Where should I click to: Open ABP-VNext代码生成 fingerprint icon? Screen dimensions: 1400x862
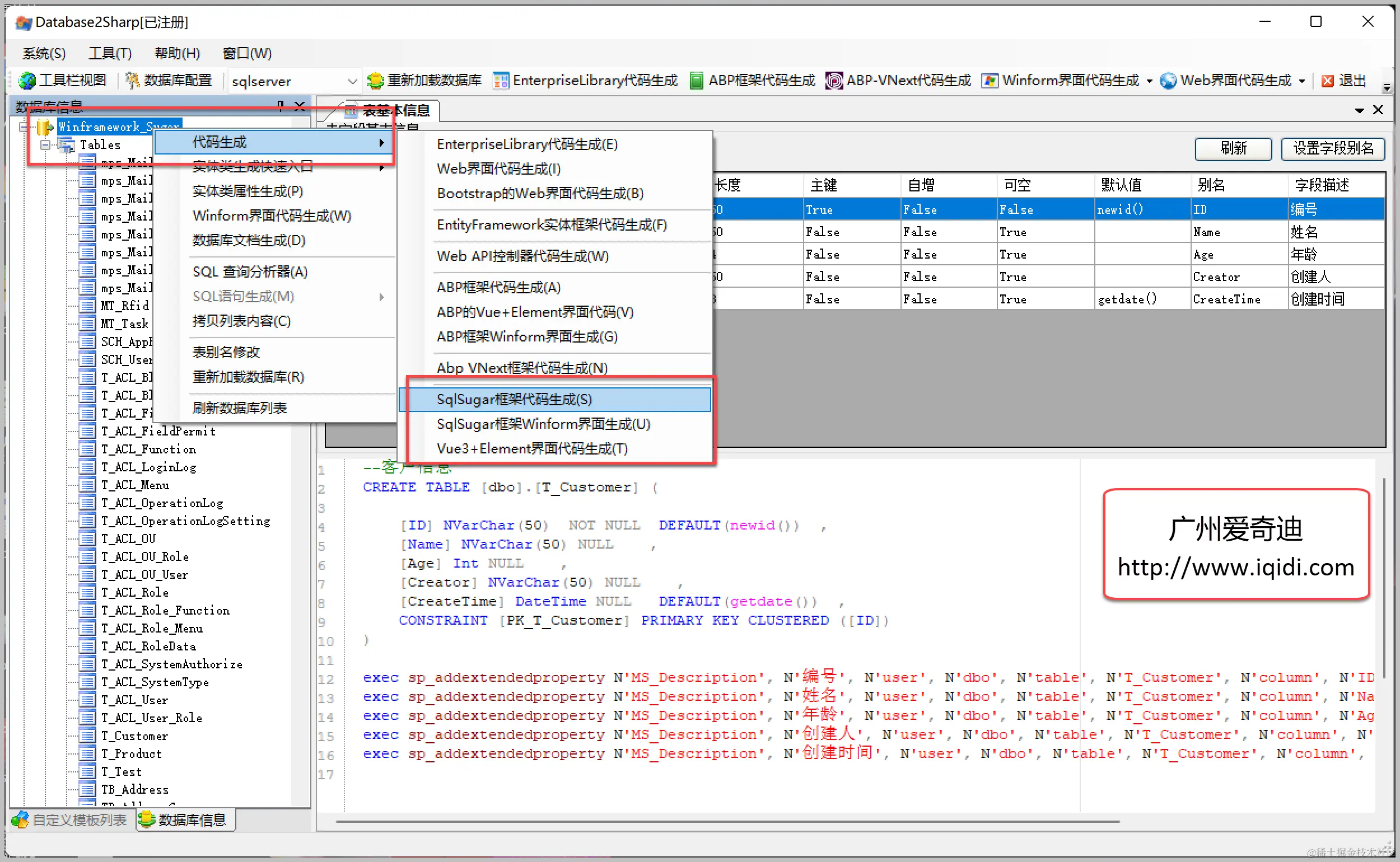[x=834, y=81]
